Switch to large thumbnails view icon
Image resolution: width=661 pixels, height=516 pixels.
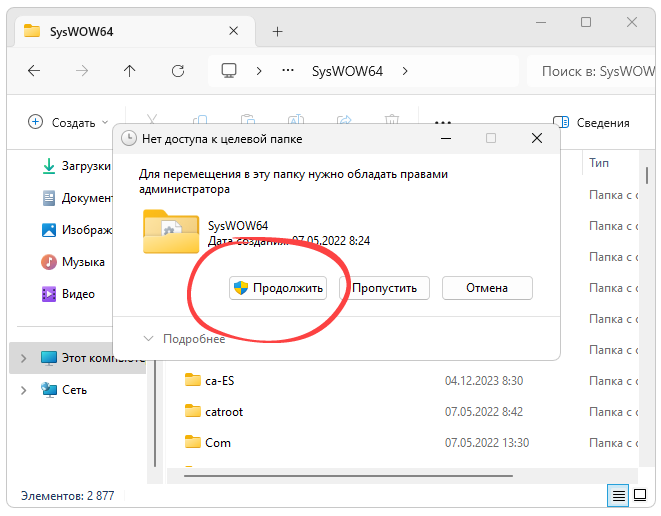click(640, 495)
